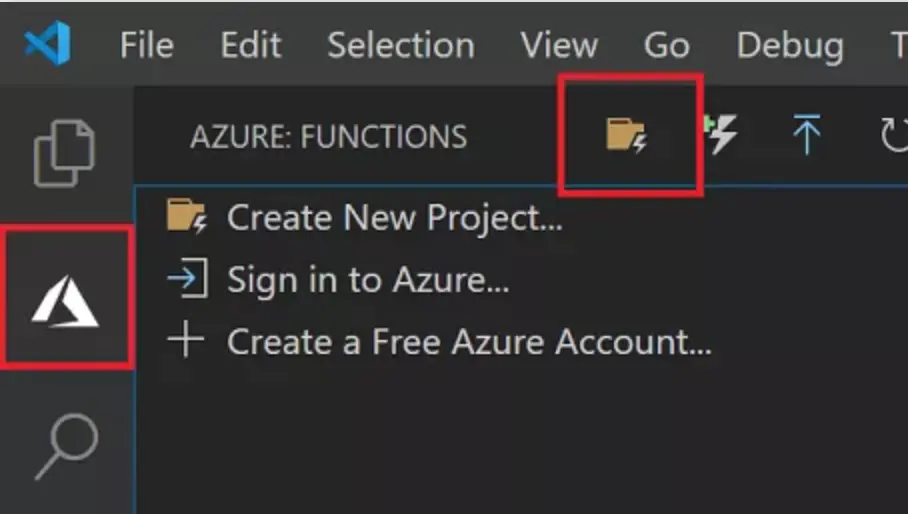This screenshot has width=908, height=514.
Task: Click the AZURE: FUNCTIONS panel header
Action: click(x=328, y=136)
